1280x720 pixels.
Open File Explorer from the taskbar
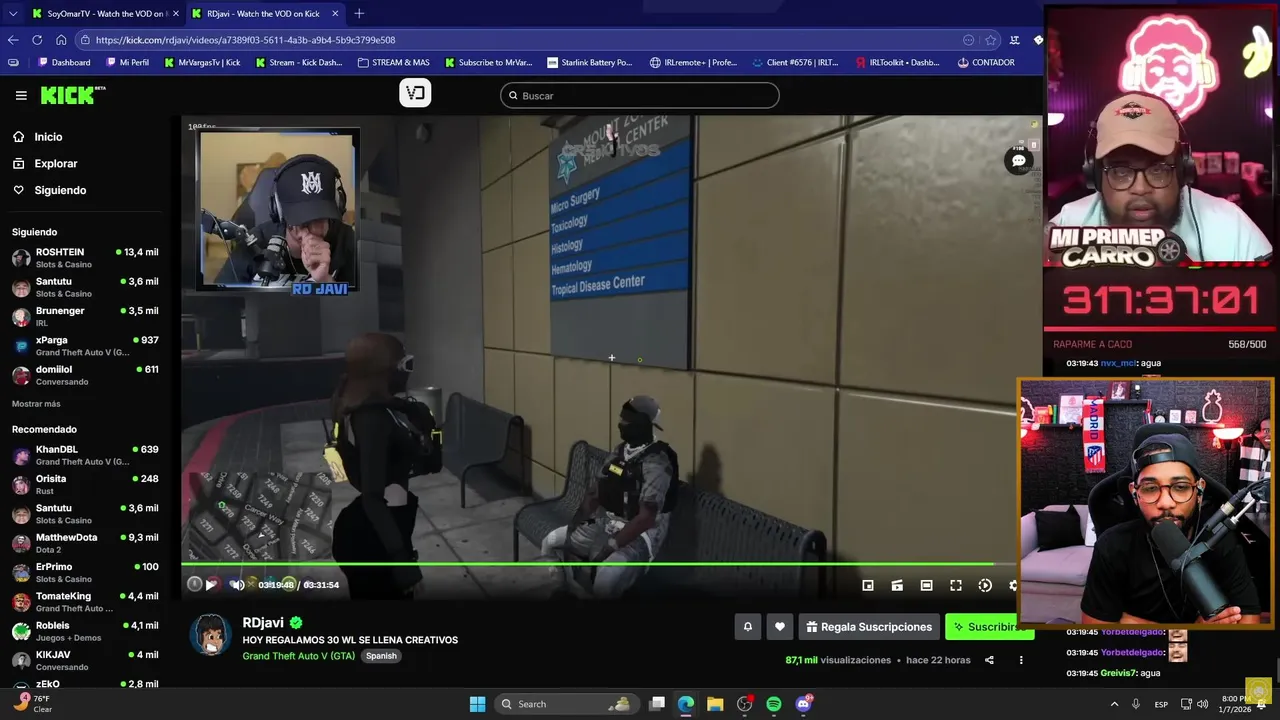coord(715,704)
